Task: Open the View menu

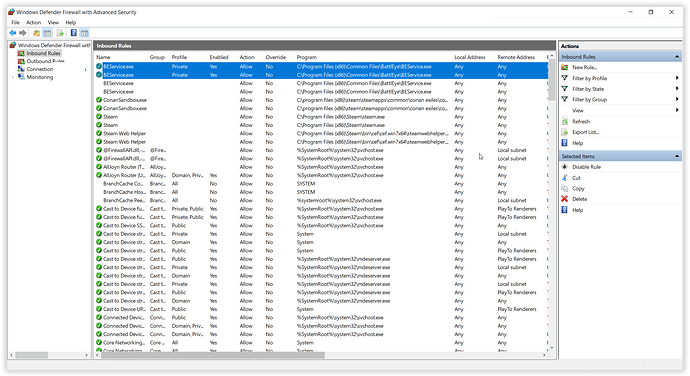Action: tap(53, 22)
